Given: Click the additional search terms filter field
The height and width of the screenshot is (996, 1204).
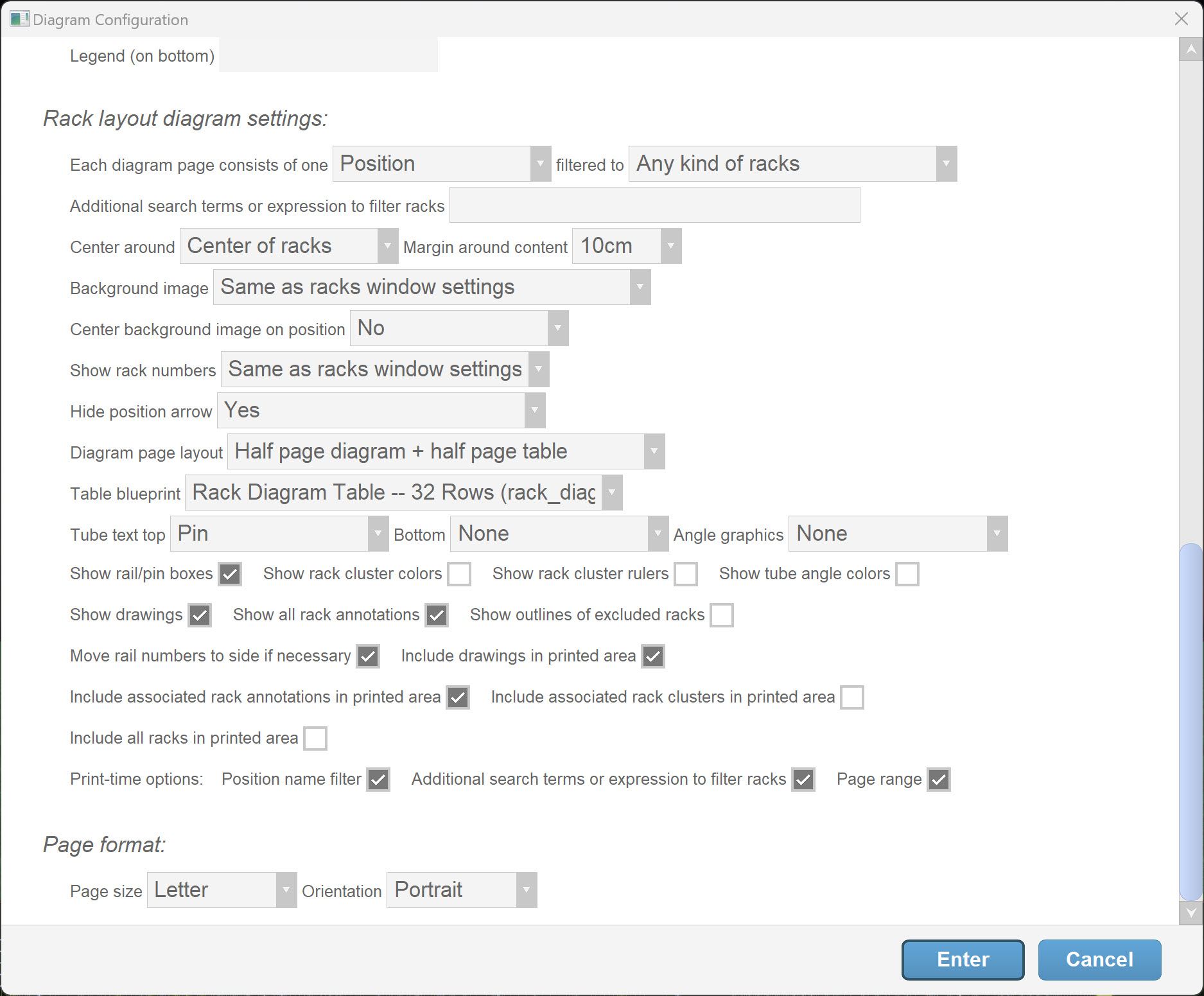Looking at the screenshot, I should (x=654, y=205).
